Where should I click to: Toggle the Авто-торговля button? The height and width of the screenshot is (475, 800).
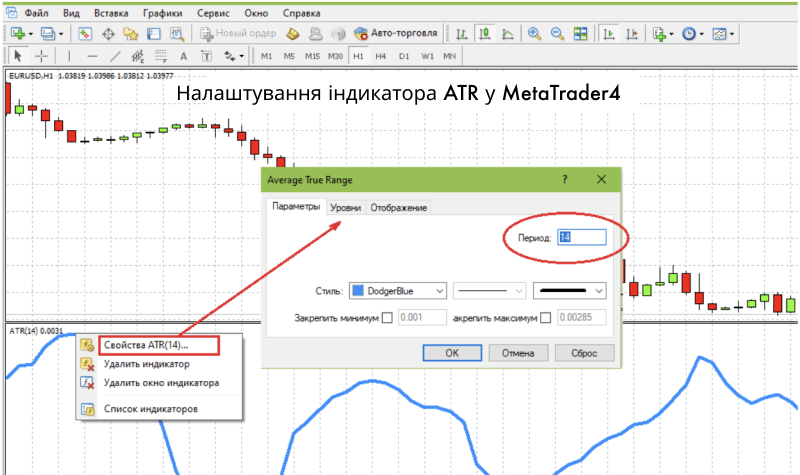(395, 33)
